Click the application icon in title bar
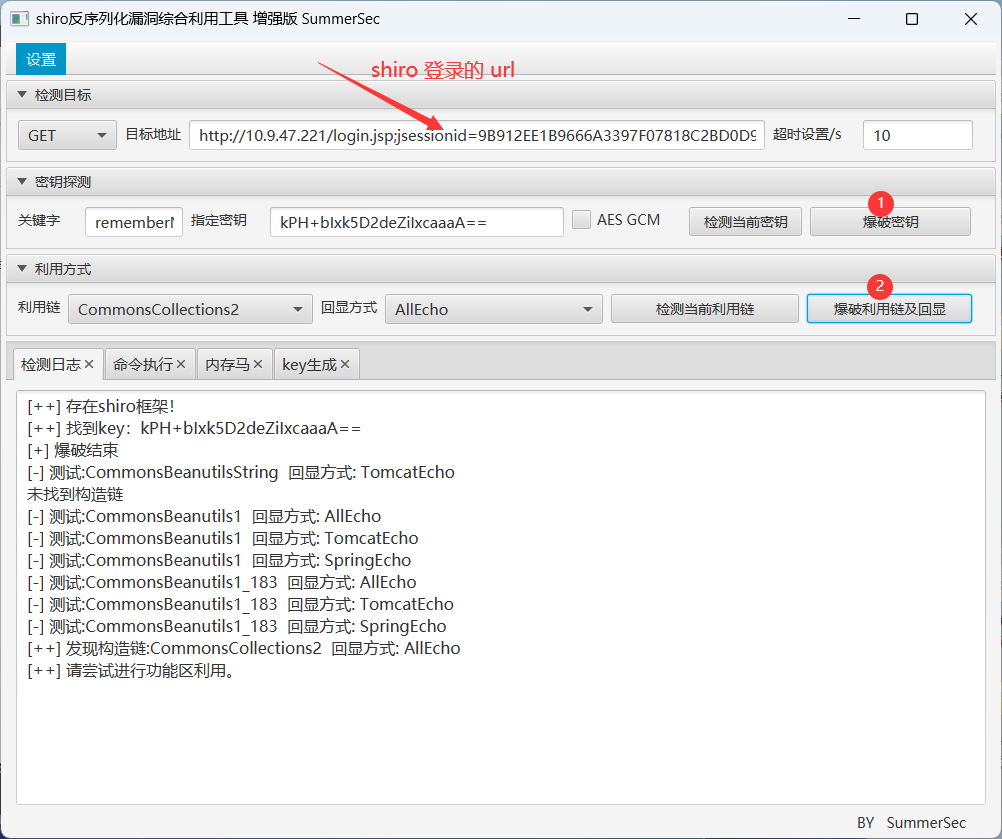The height and width of the screenshot is (839, 1002). point(19,19)
